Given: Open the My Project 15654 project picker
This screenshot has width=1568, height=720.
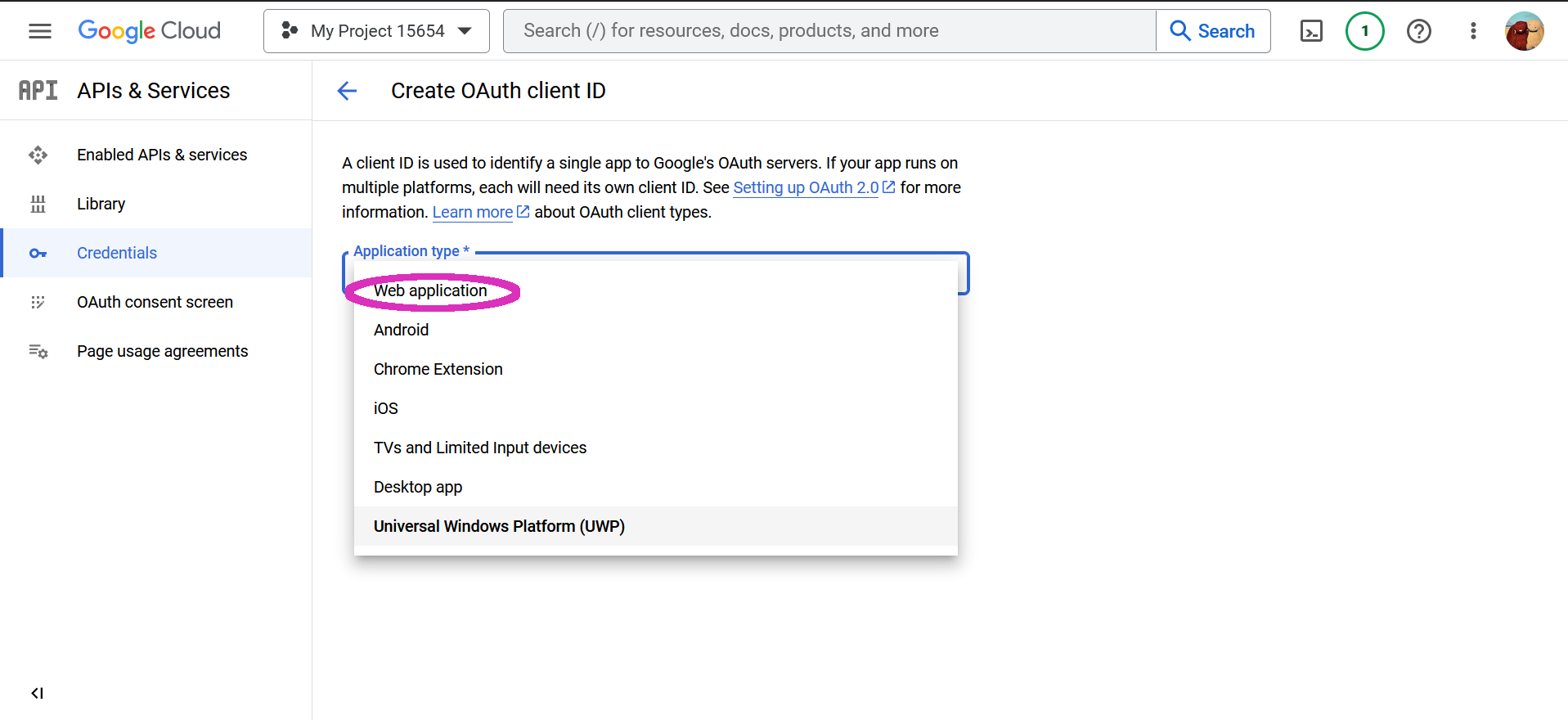Looking at the screenshot, I should tap(376, 31).
